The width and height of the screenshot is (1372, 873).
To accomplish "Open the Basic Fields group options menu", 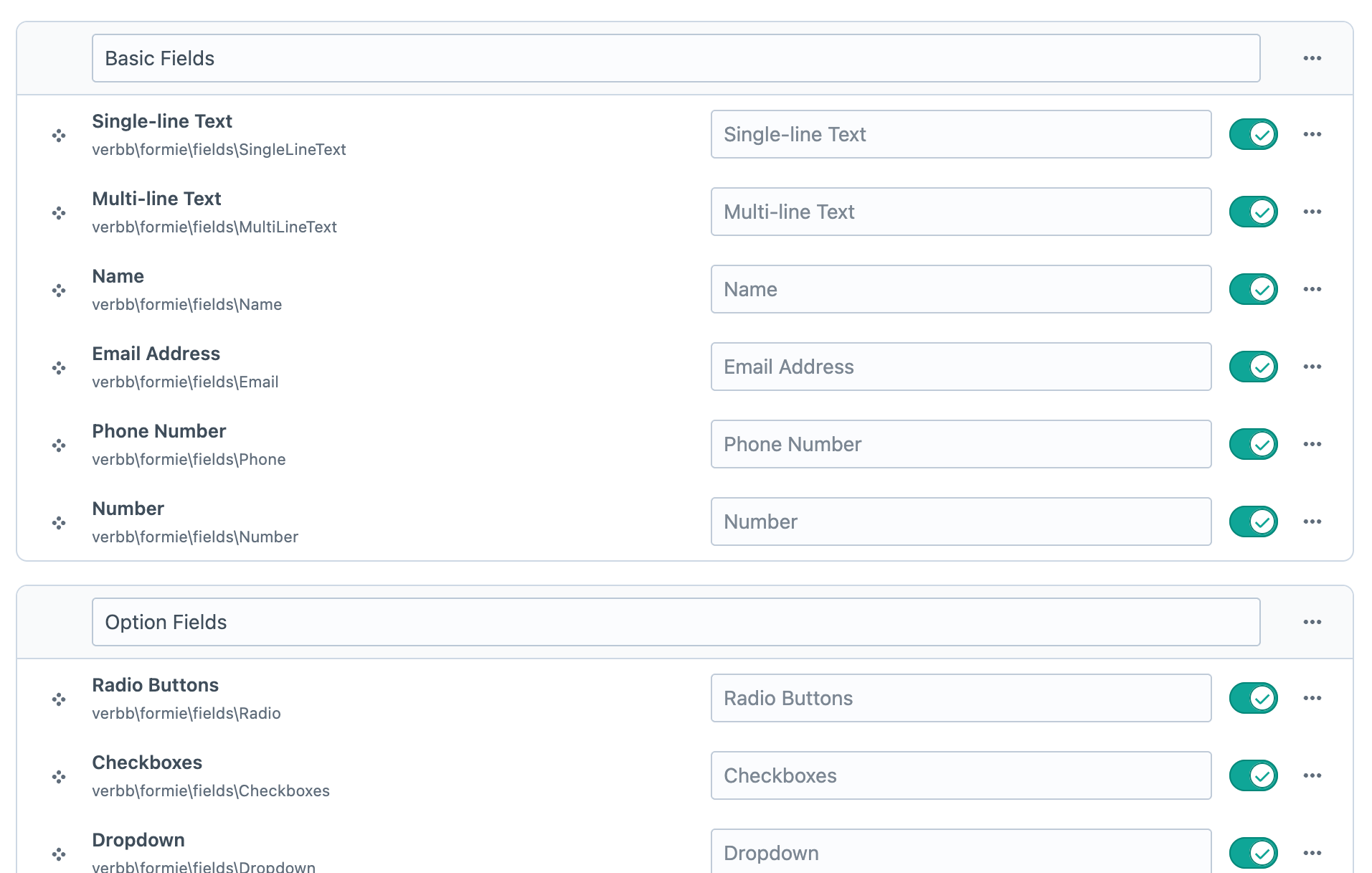I will [1312, 58].
